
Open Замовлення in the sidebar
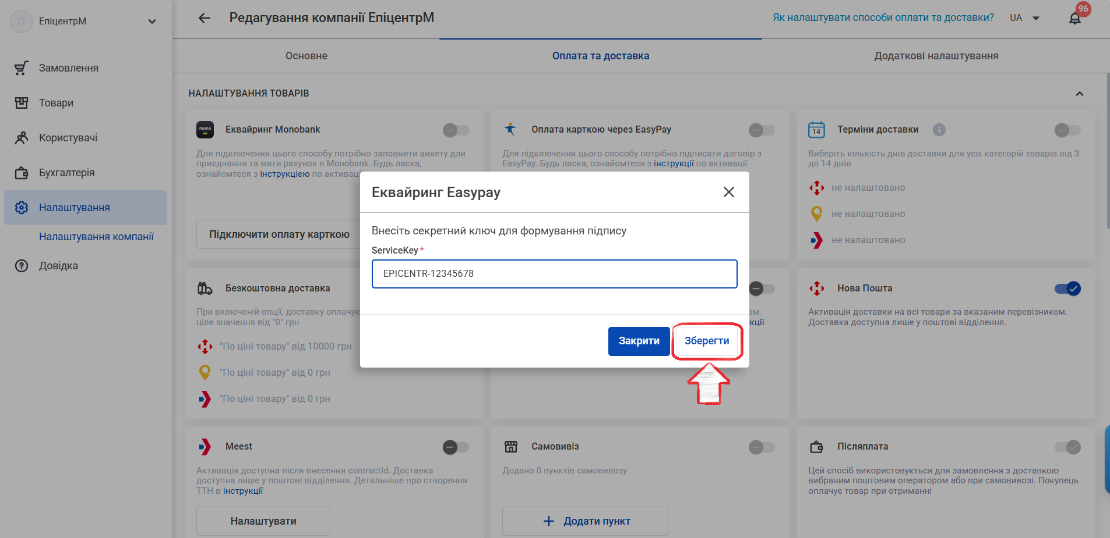(85, 68)
